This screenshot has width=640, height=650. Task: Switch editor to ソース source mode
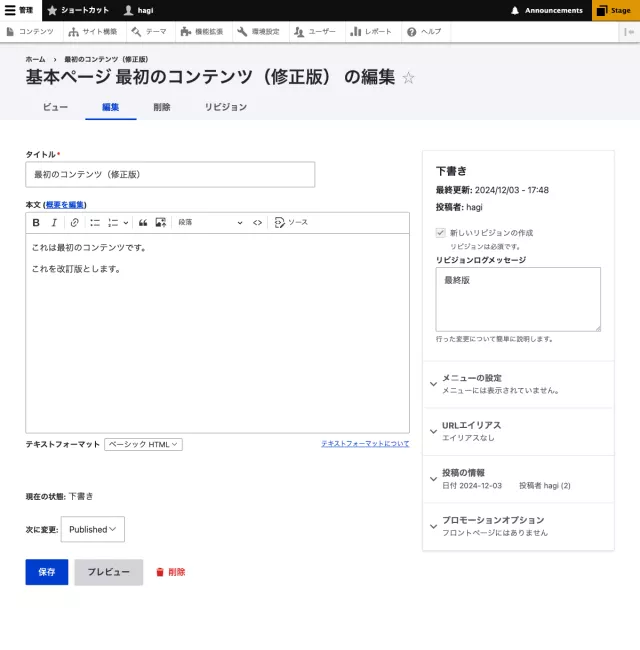pyautogui.click(x=291, y=223)
